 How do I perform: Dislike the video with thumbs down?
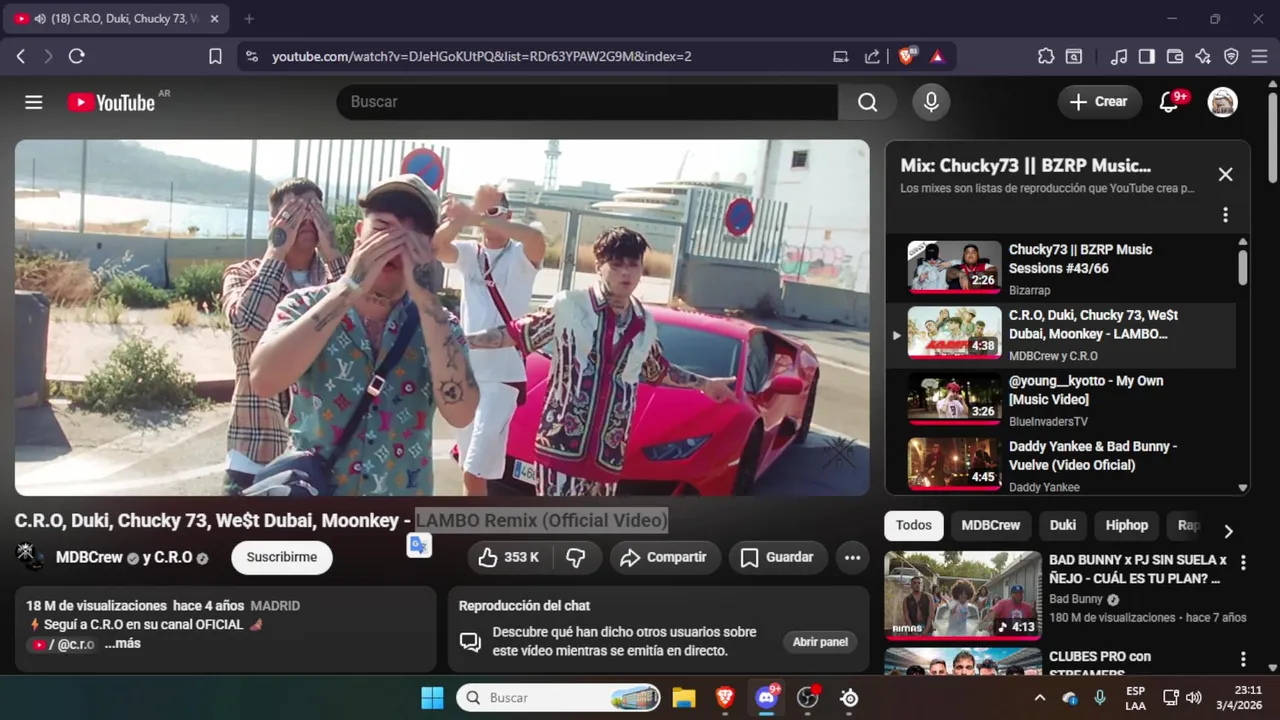point(576,557)
